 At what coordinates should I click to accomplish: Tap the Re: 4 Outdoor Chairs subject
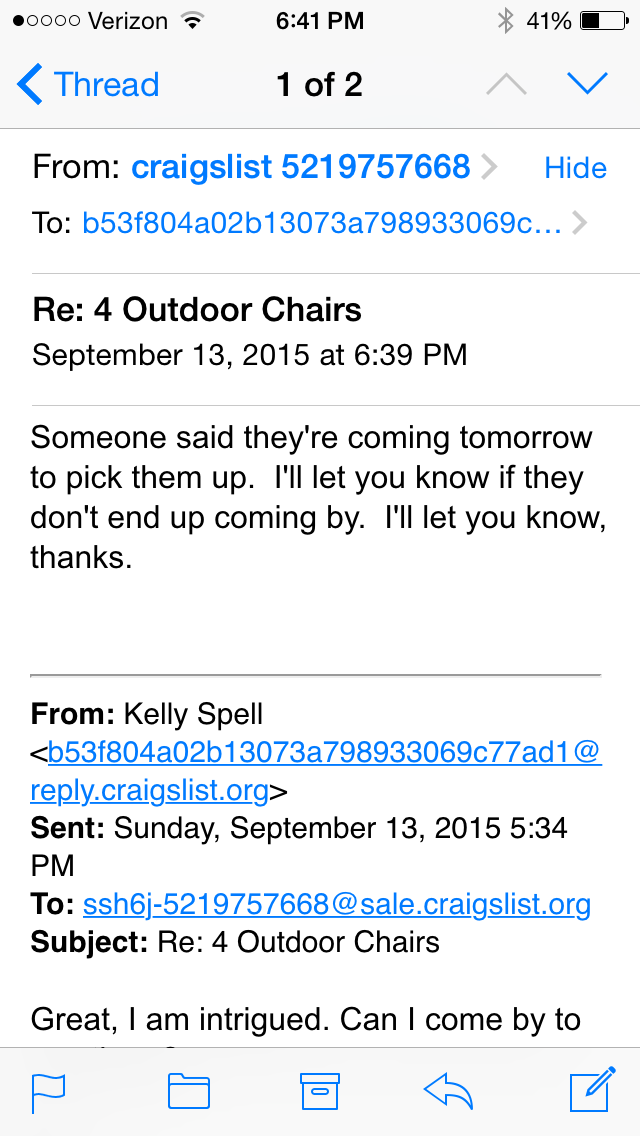click(197, 310)
